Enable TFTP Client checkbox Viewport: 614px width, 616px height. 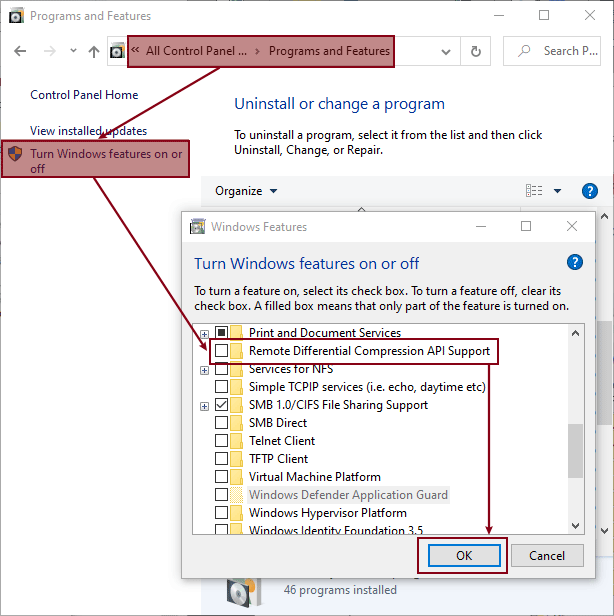click(222, 458)
